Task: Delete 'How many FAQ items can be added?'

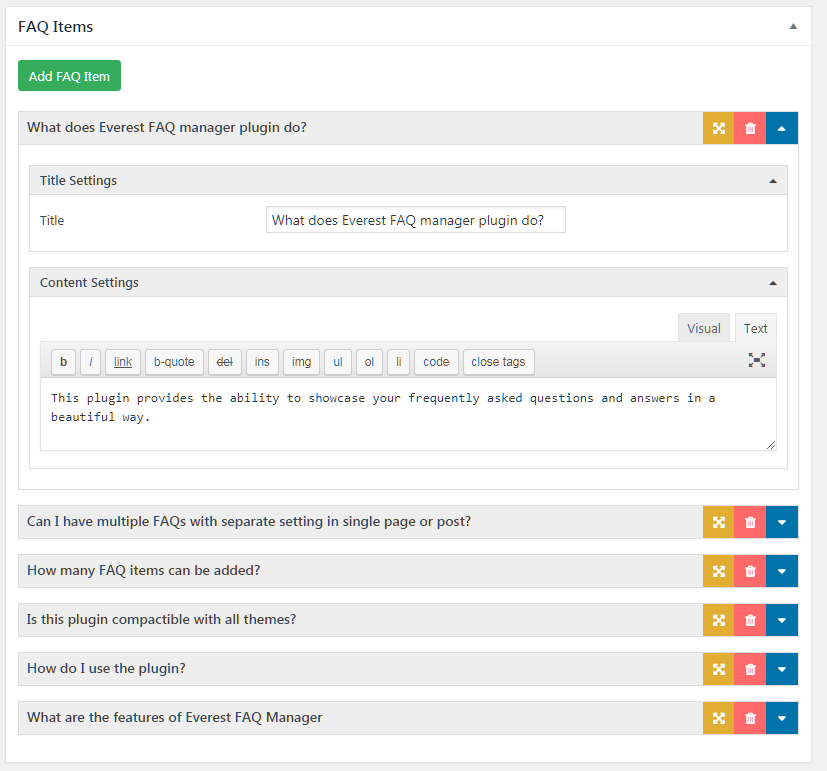Action: tap(750, 571)
